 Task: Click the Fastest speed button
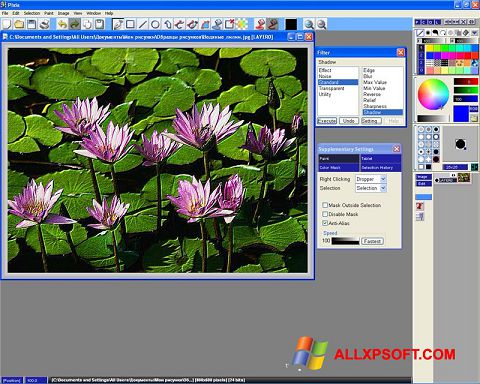(372, 241)
